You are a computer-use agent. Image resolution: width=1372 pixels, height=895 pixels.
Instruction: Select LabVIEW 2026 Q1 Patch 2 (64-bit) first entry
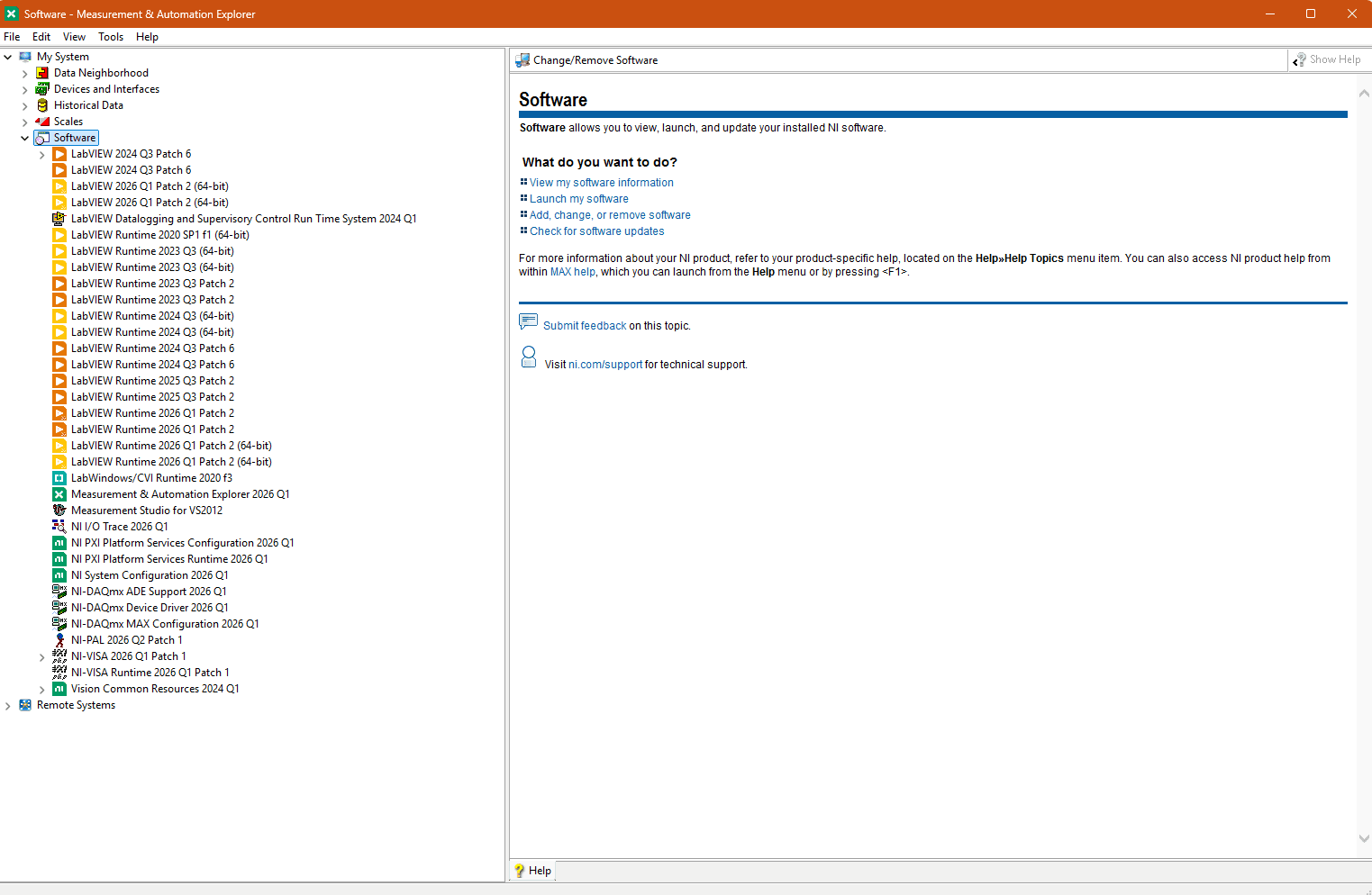click(x=150, y=186)
